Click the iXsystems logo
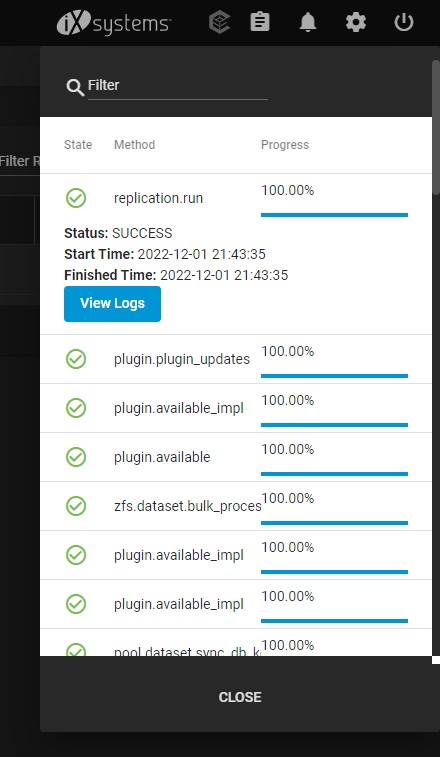The height and width of the screenshot is (757, 440). pyautogui.click(x=114, y=23)
